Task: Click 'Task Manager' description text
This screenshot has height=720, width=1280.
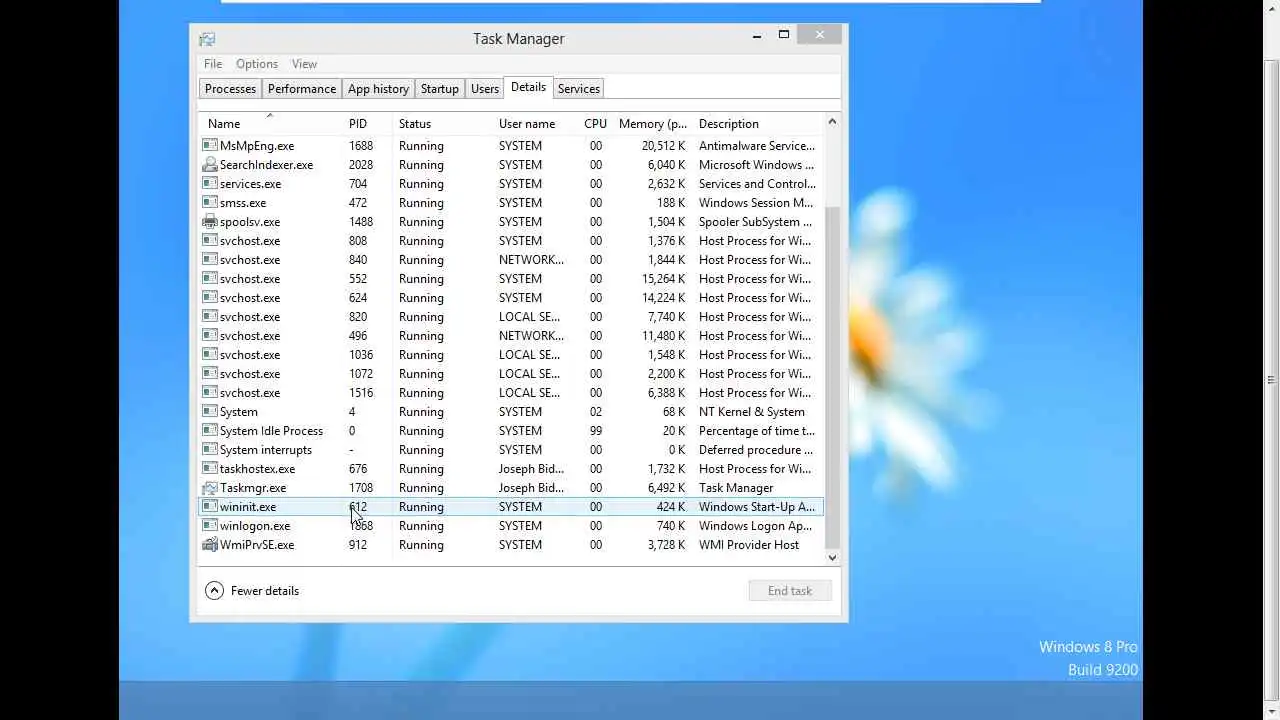Action: (736, 487)
